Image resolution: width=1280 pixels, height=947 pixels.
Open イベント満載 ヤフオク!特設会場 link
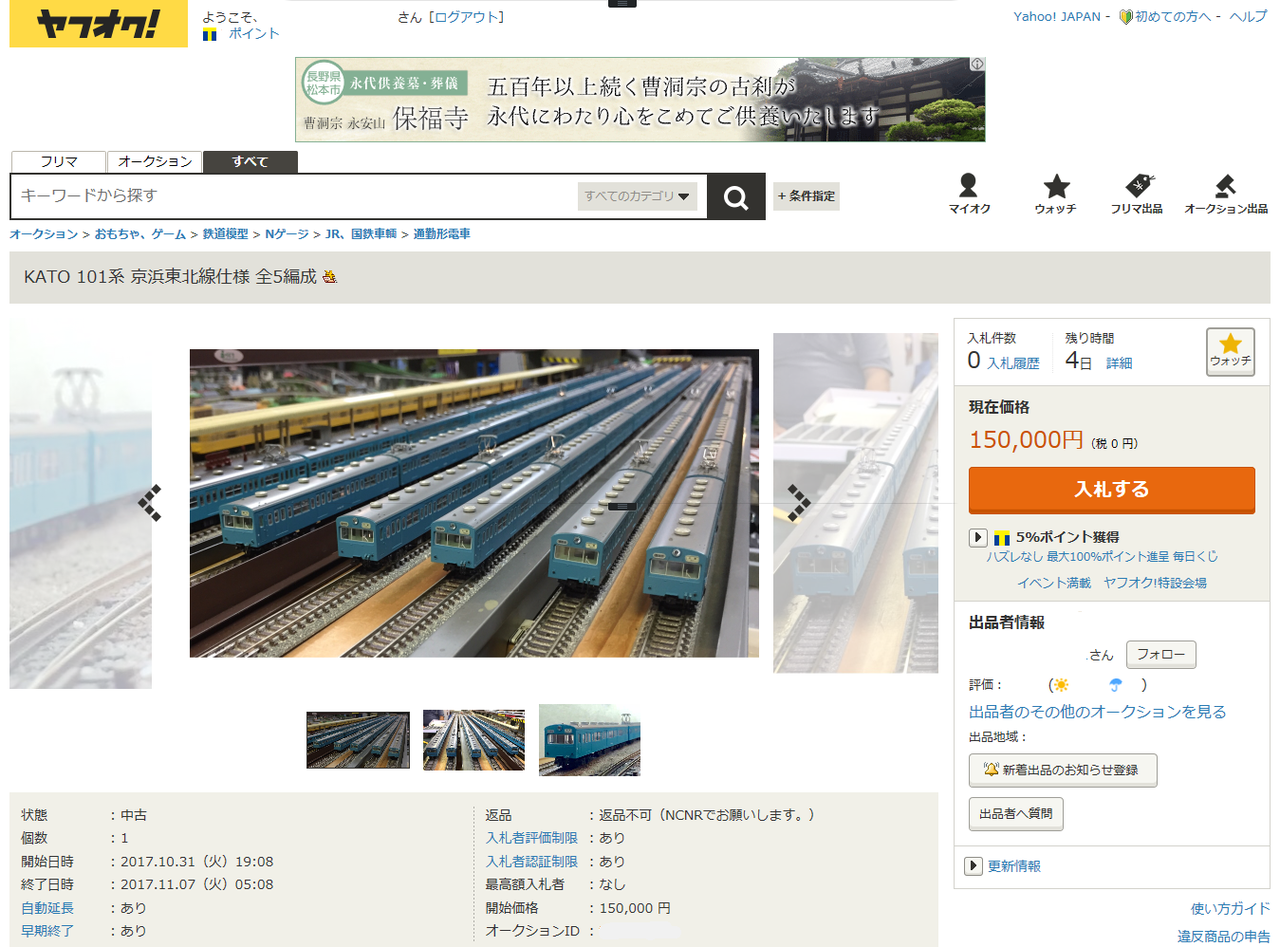coord(1112,583)
